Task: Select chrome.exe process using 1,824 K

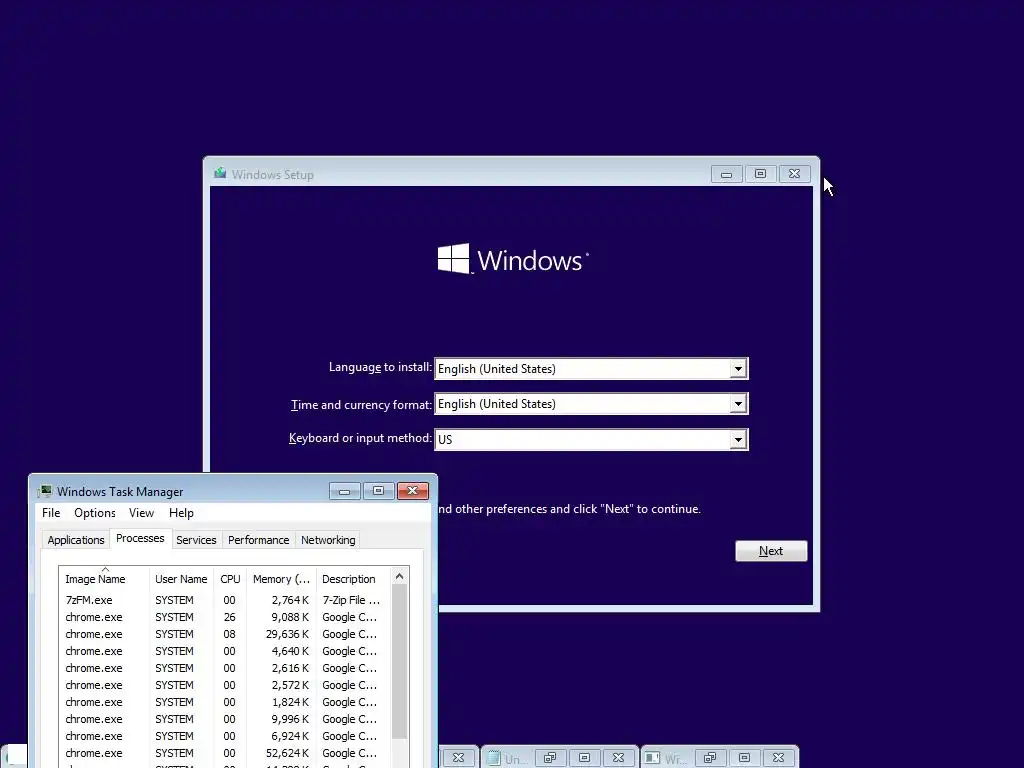Action: tap(225, 701)
